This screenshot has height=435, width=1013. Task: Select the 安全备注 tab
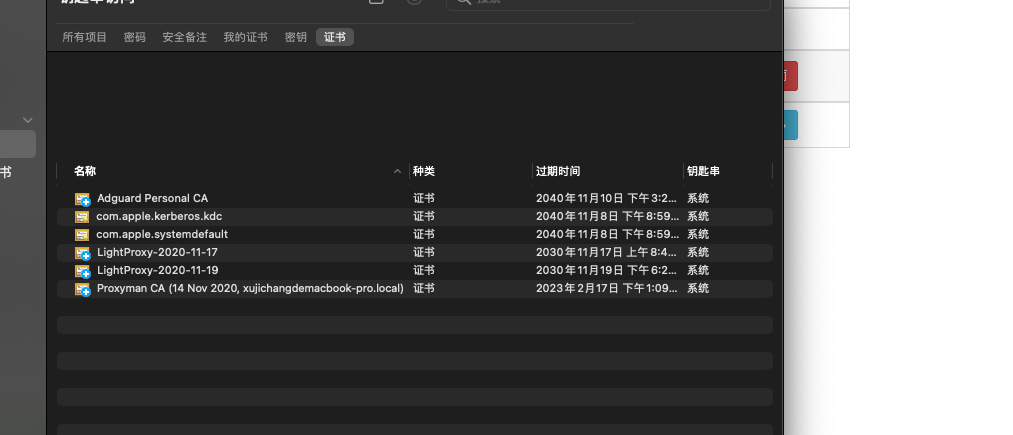[x=184, y=37]
